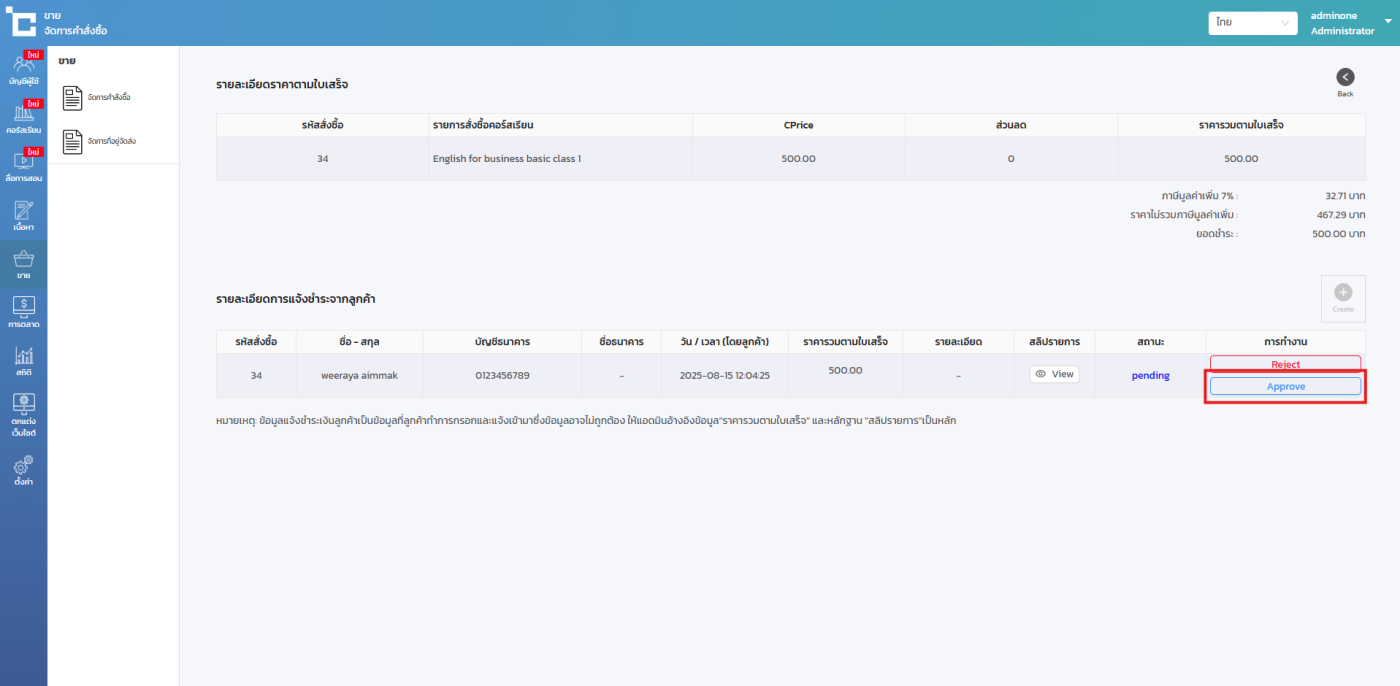
Task: Open the ไทย language dropdown
Action: pyautogui.click(x=1252, y=23)
